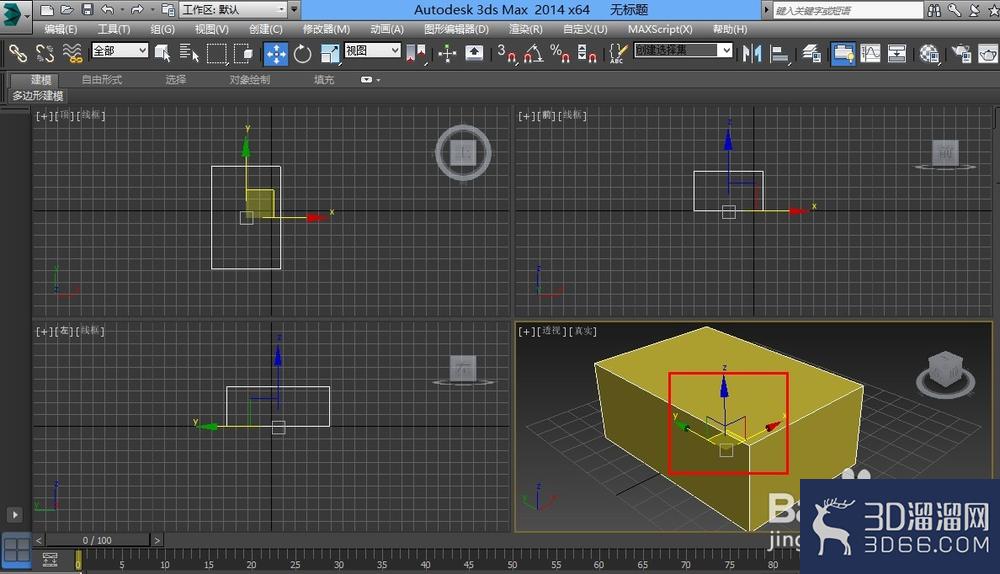Viewport: 1000px width, 574px height.
Task: Open the MAXScript(X) menu
Action: tap(659, 29)
